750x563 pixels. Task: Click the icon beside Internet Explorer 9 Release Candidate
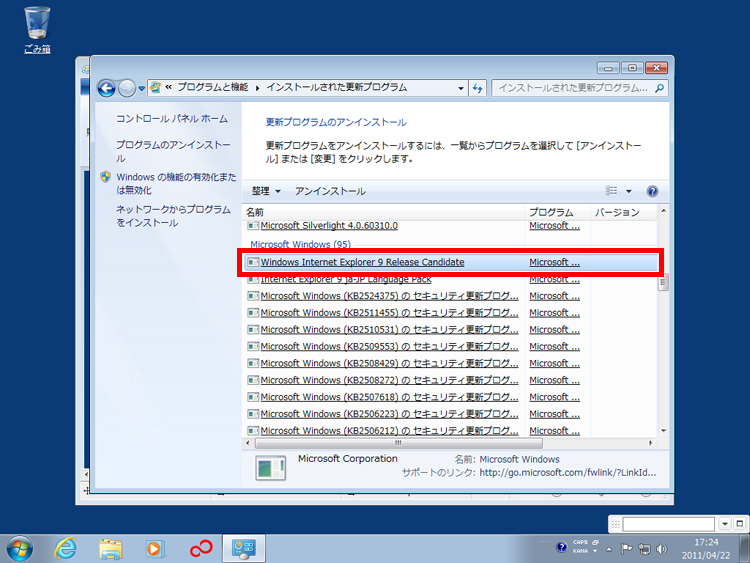(253, 262)
